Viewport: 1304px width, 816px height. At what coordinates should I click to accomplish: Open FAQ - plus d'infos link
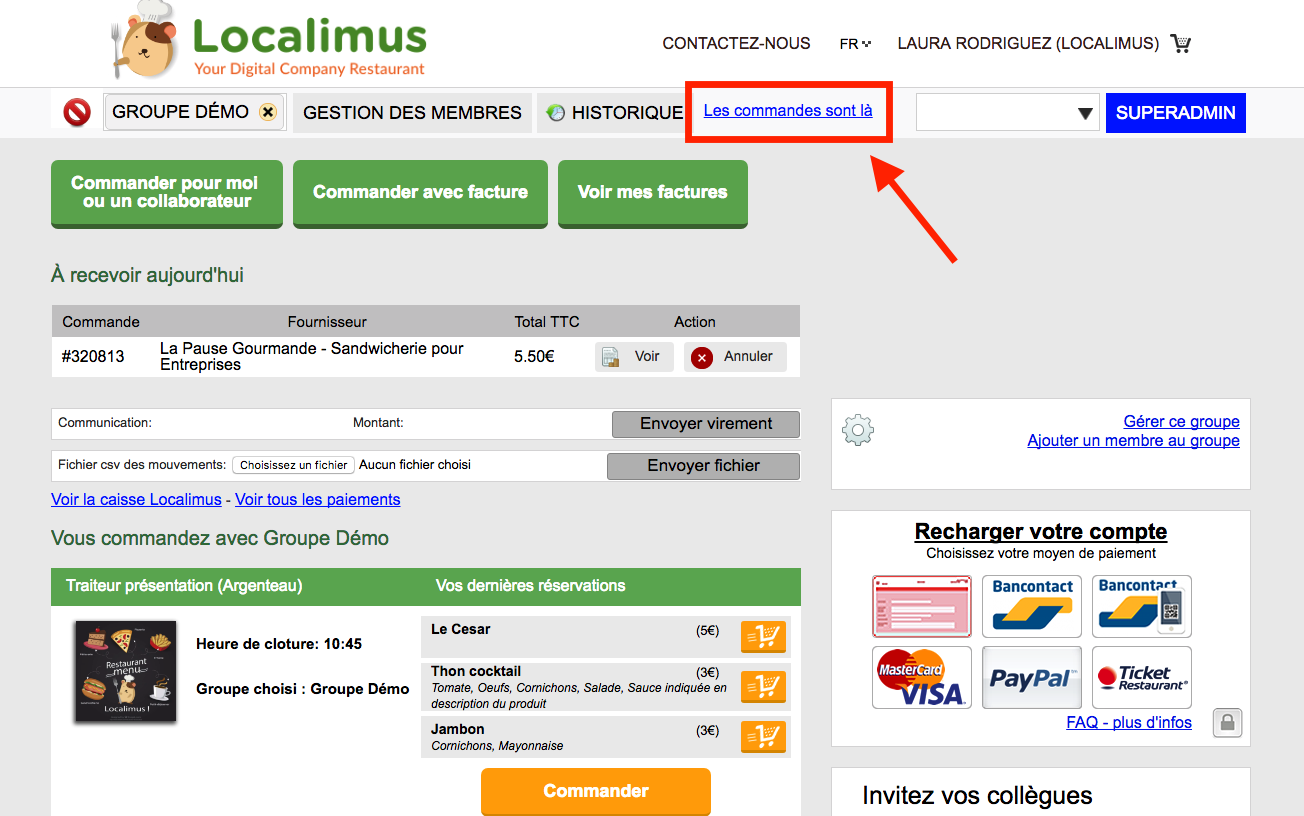coord(1129,723)
